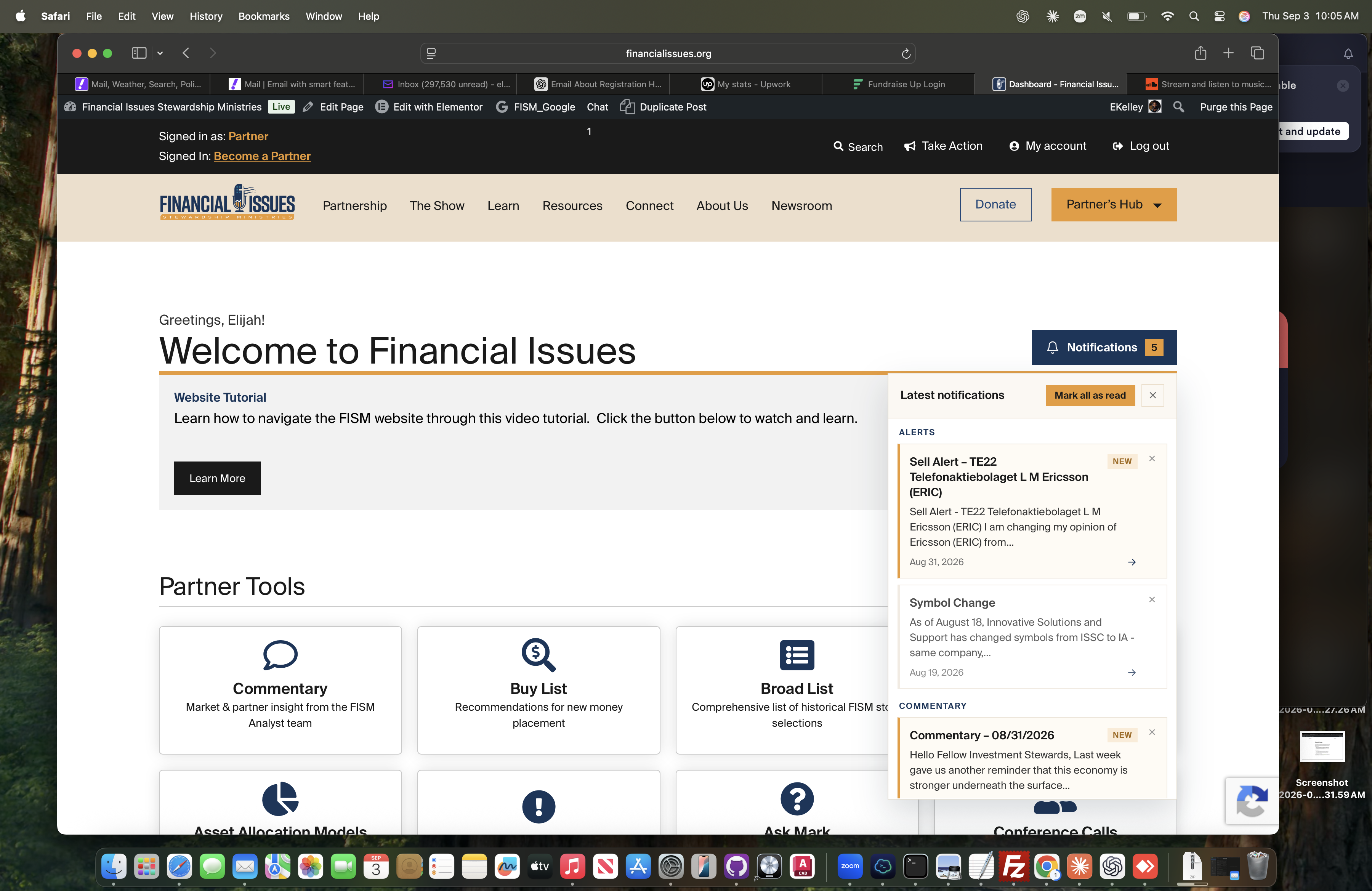Open the Buy List magnifier icon
Screen dimensions: 1372x891
[x=539, y=655]
